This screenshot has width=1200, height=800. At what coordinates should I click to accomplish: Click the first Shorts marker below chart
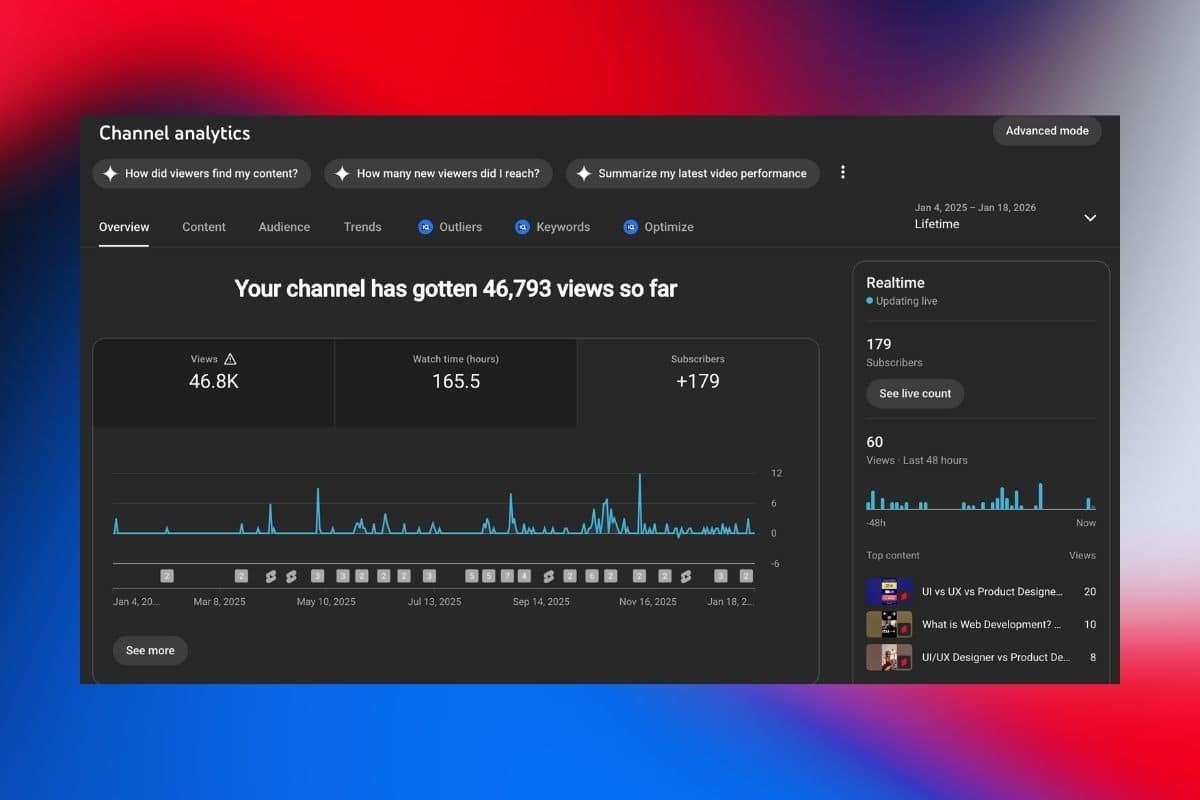tap(270, 576)
